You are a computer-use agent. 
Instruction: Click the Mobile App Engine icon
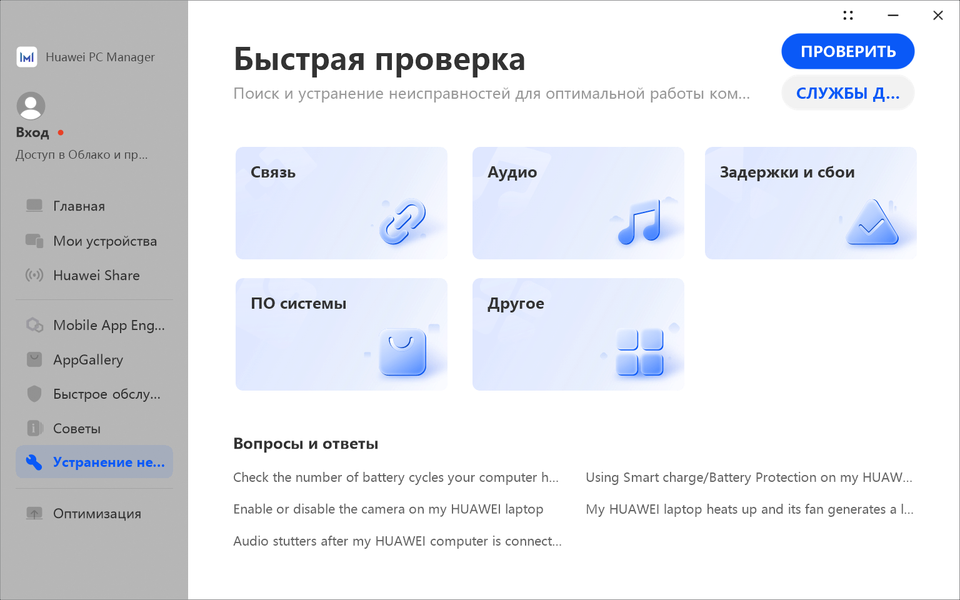pos(34,325)
